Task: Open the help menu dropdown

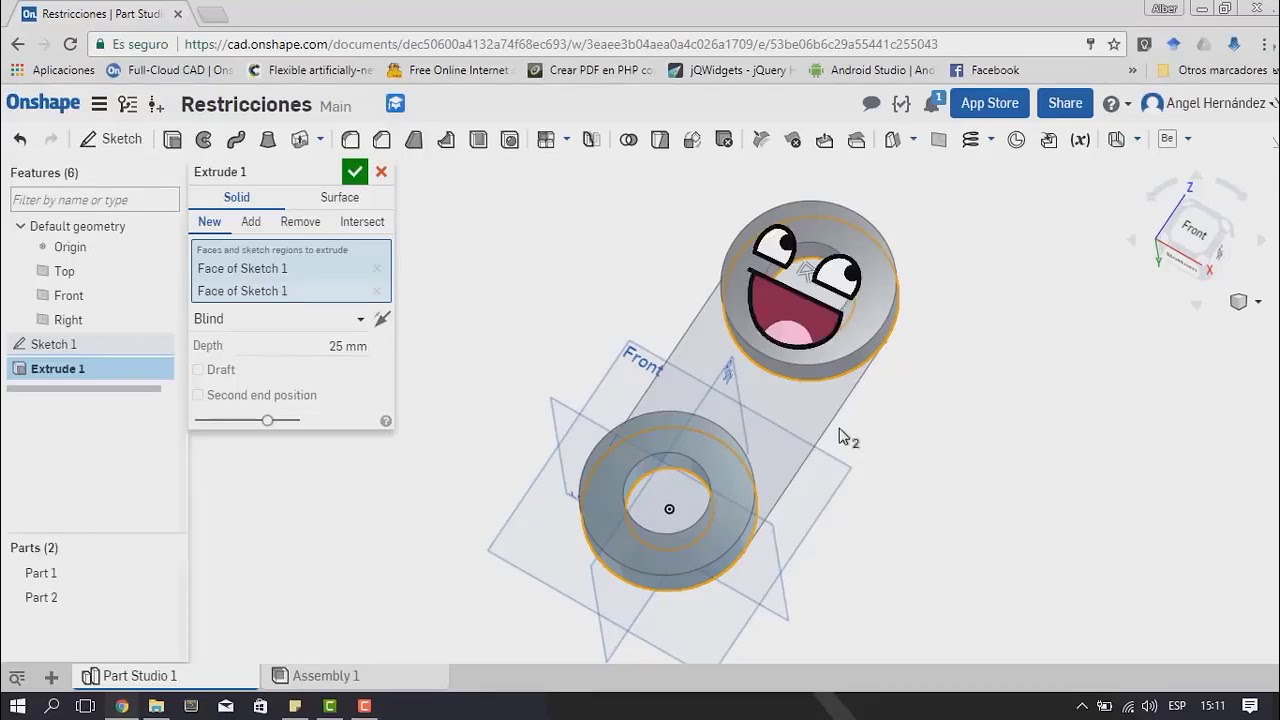Action: click(1117, 104)
